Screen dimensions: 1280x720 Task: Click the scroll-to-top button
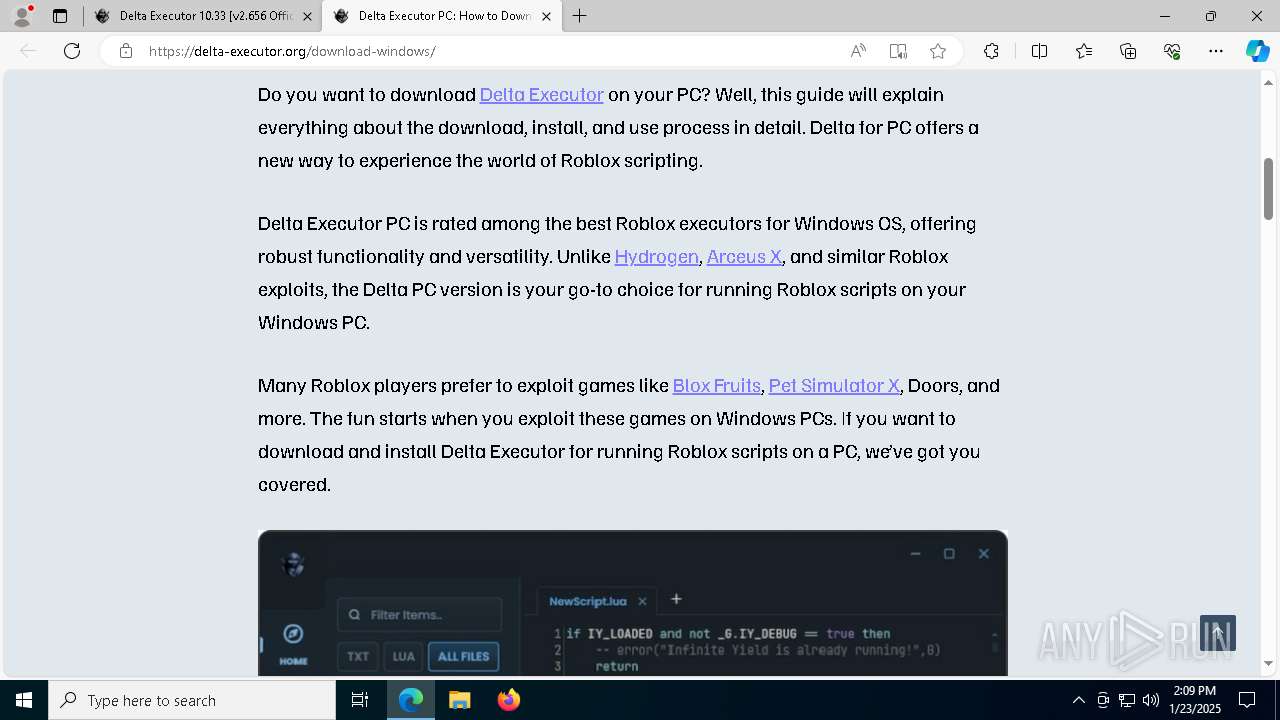point(1218,633)
